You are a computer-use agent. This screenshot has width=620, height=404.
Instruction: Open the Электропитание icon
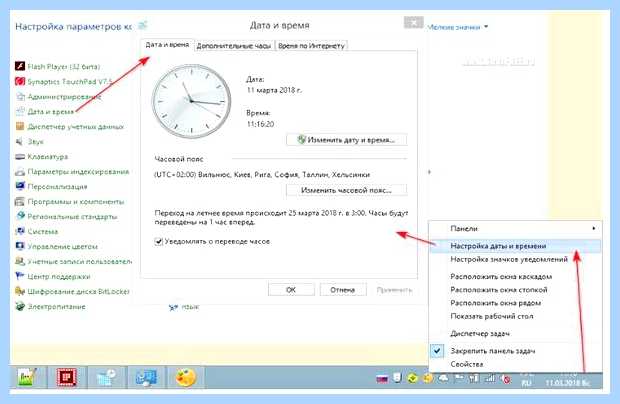[x=20, y=306]
